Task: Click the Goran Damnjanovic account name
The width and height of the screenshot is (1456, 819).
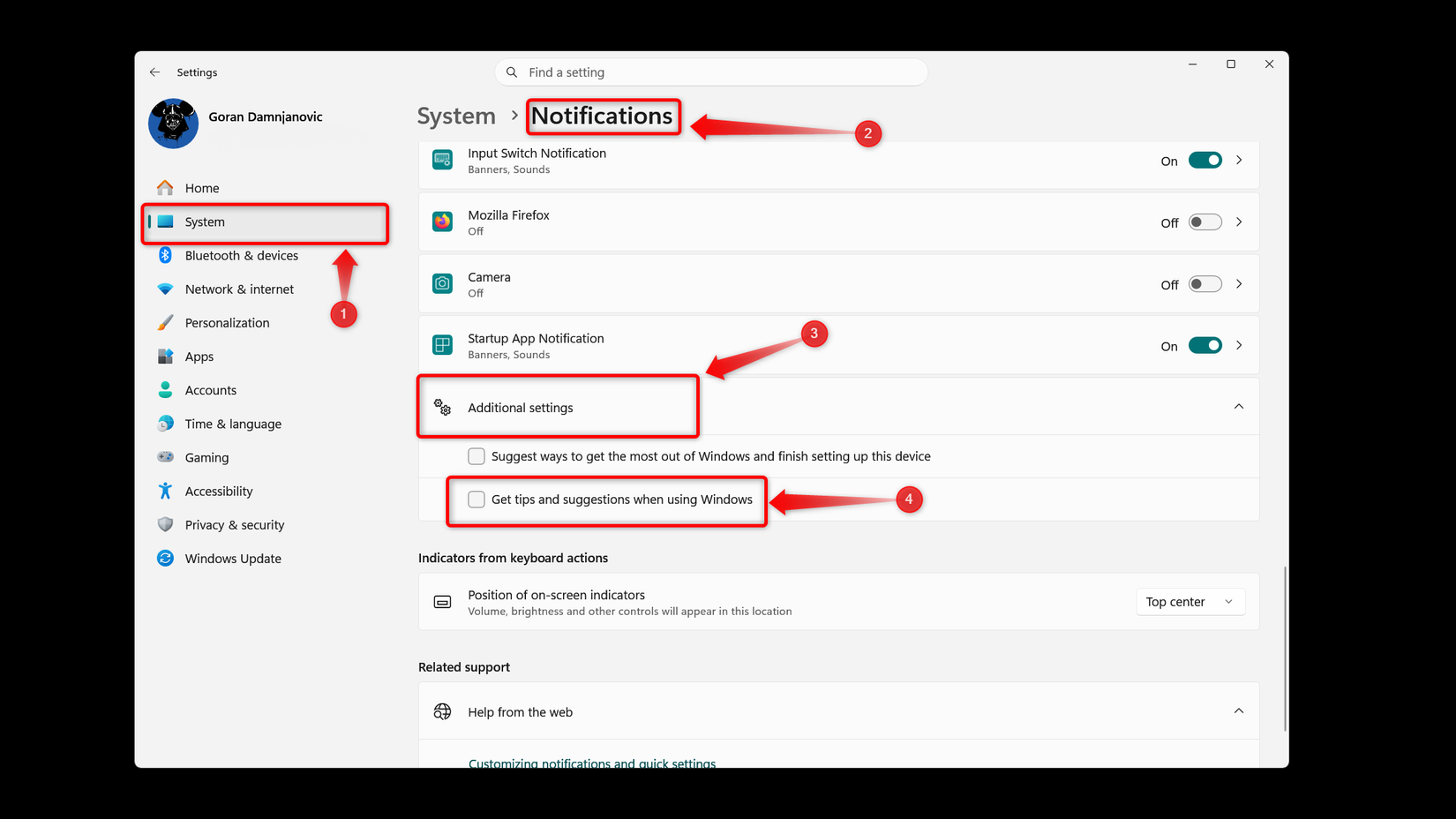Action: pos(266,116)
